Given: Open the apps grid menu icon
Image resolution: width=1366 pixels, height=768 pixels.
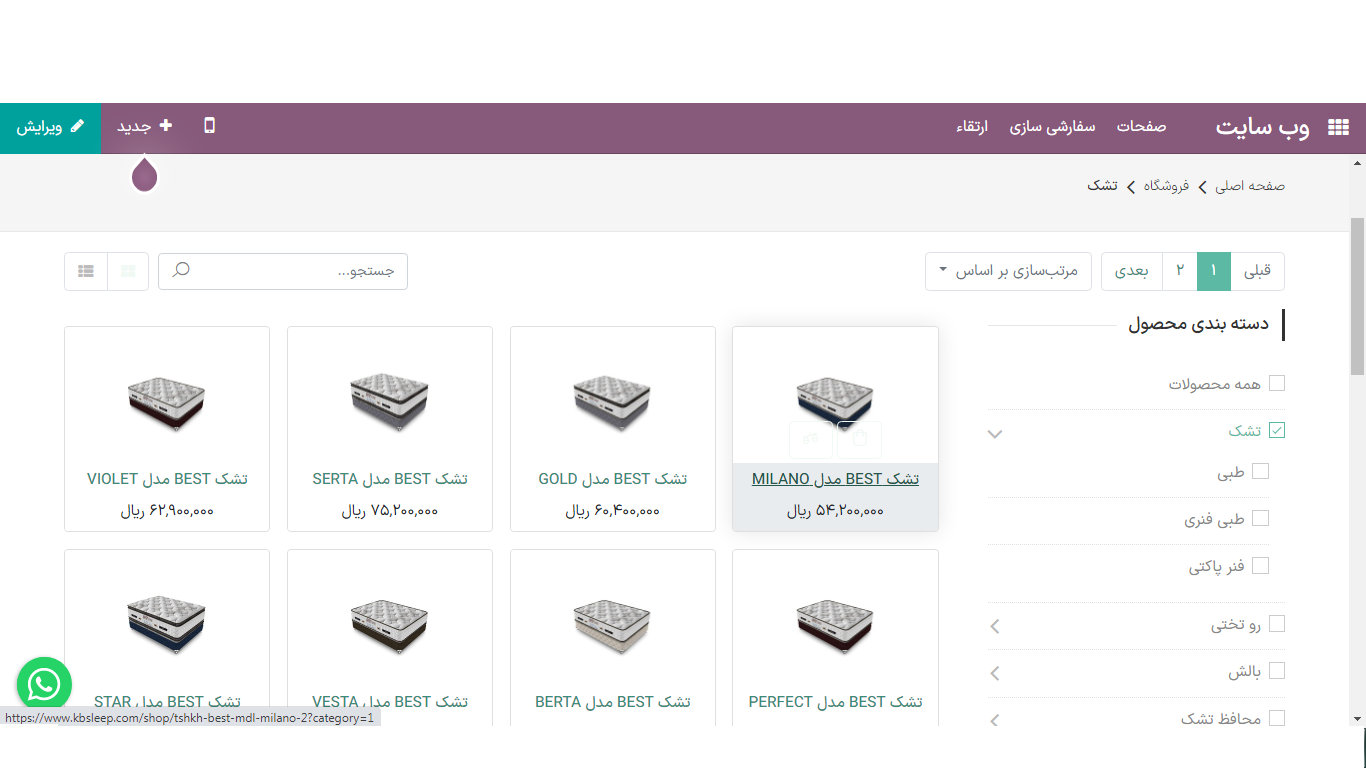Looking at the screenshot, I should tap(1338, 127).
